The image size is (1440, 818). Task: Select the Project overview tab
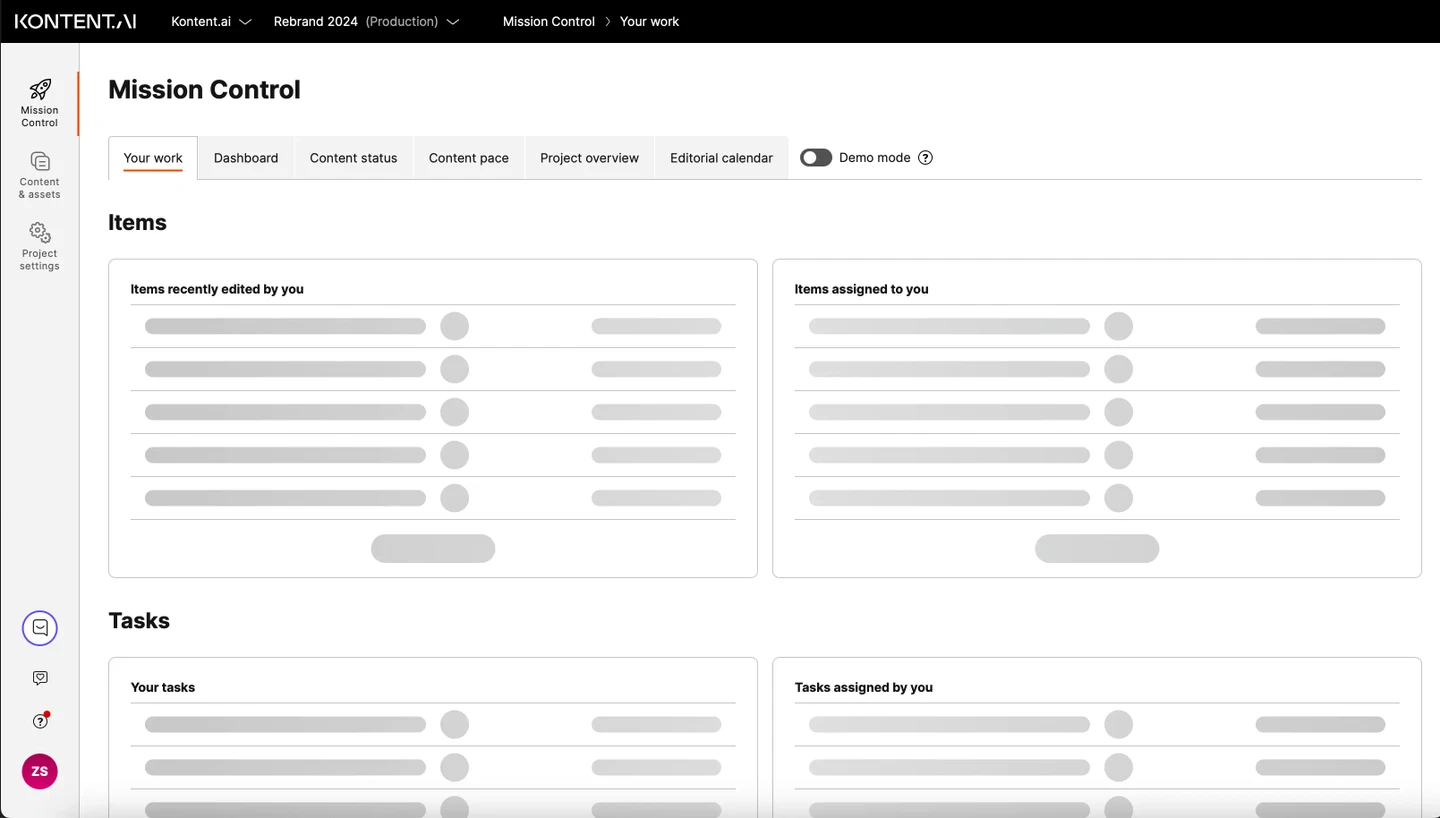coord(589,158)
